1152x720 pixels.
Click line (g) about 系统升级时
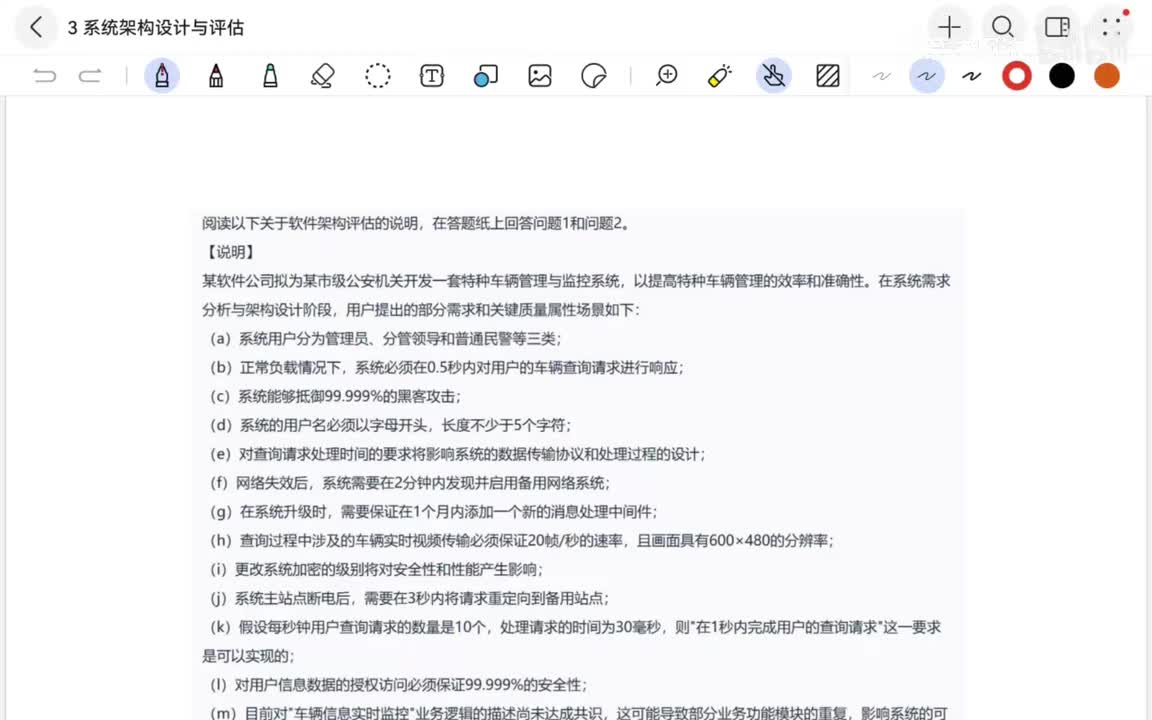point(433,512)
